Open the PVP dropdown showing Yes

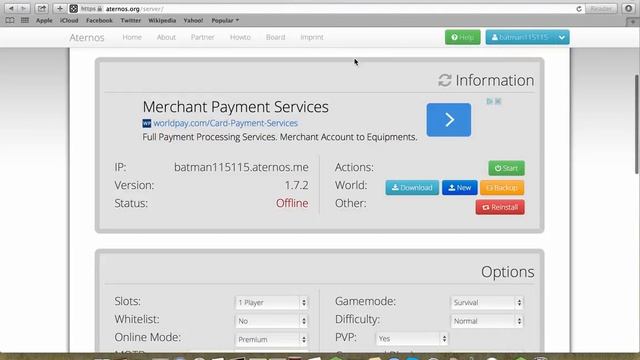(x=412, y=338)
